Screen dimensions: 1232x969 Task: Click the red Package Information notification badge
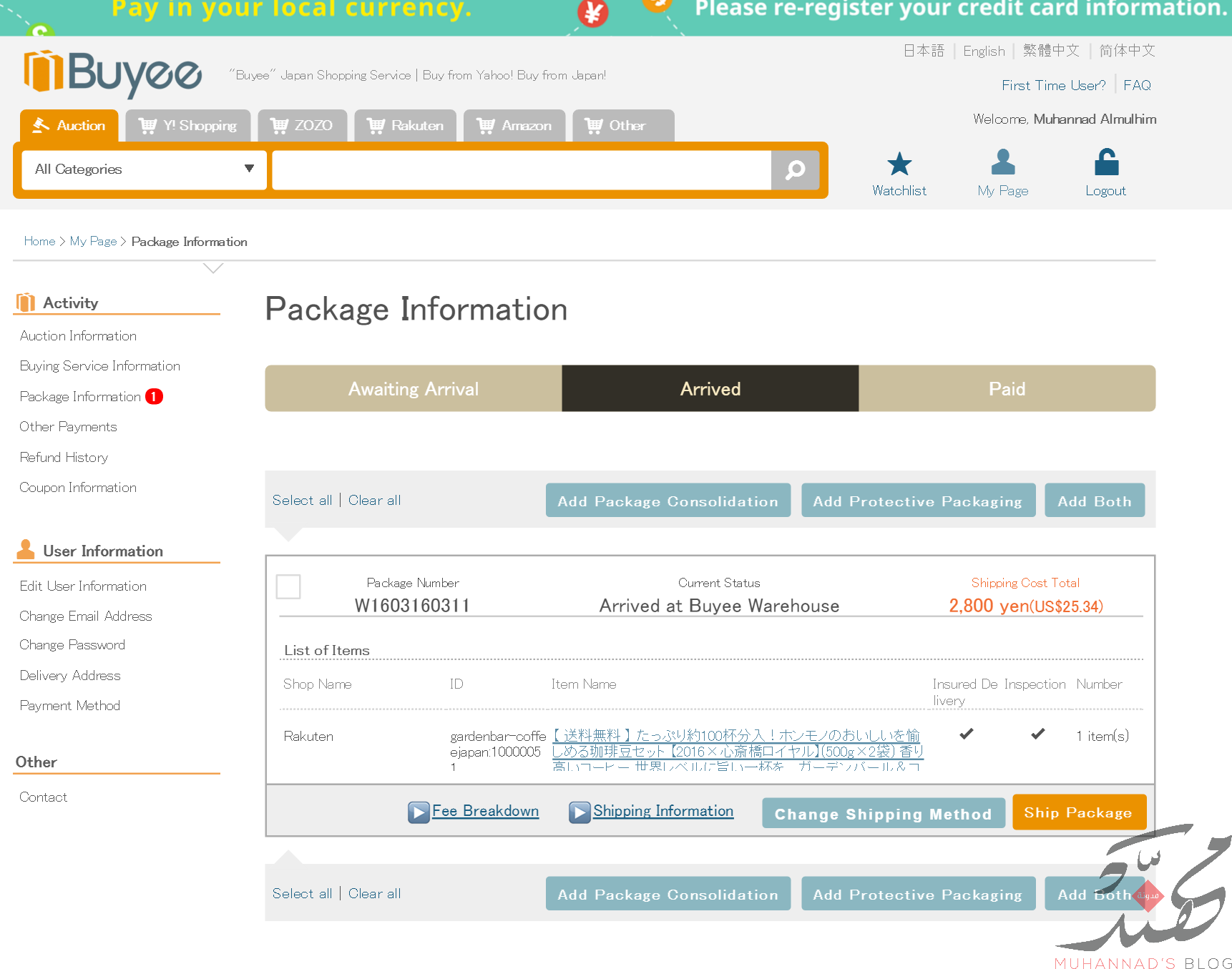[154, 396]
